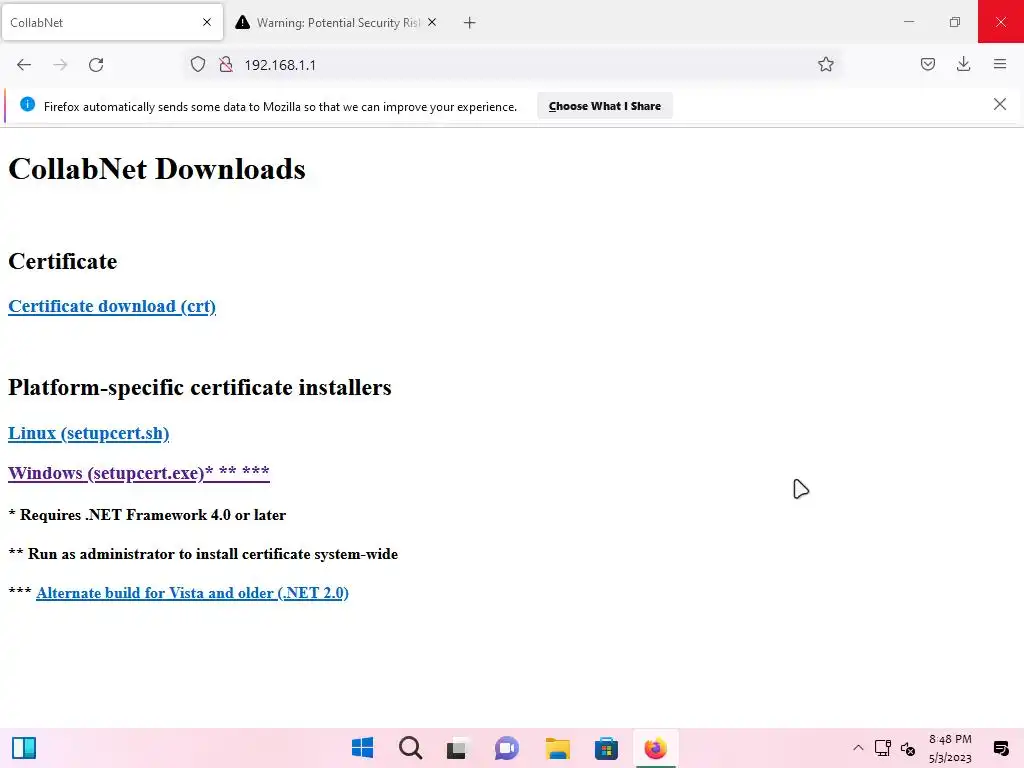The height and width of the screenshot is (768, 1024).
Task: Dismiss the Firefox data notification bar
Action: [x=1000, y=104]
